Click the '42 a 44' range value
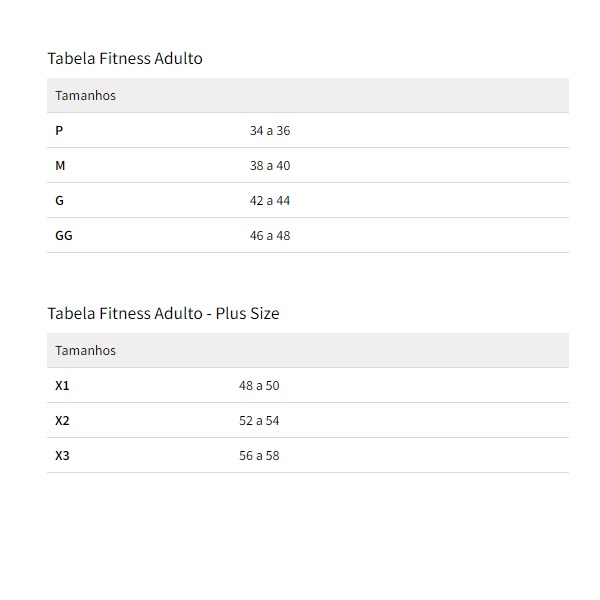Screen dimensions: 600x600 pyautogui.click(x=270, y=201)
